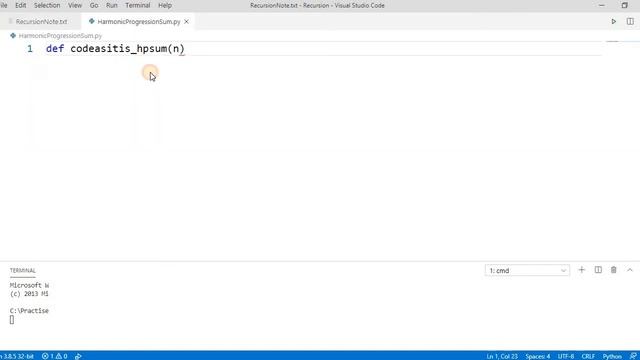This screenshot has height=360, width=640.
Task: Create a new terminal with plus icon
Action: coord(582,270)
